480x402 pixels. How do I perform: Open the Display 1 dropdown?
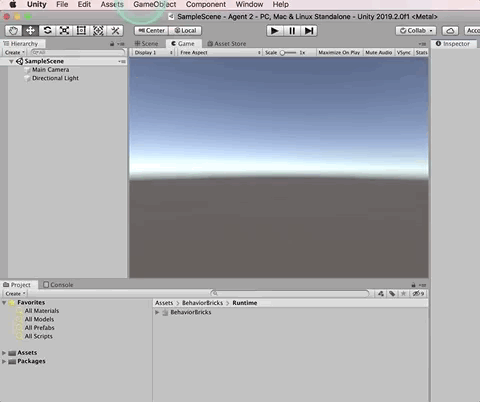click(154, 53)
